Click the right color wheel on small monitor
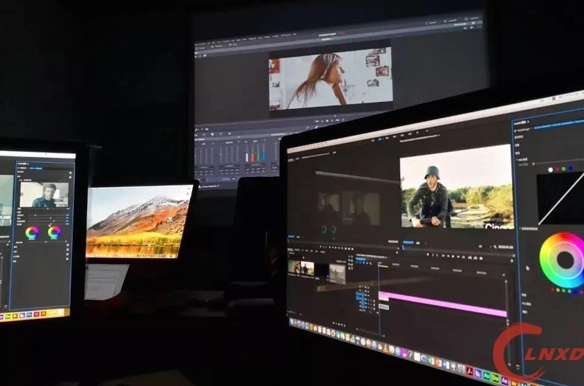This screenshot has height=386, width=584. [54, 232]
